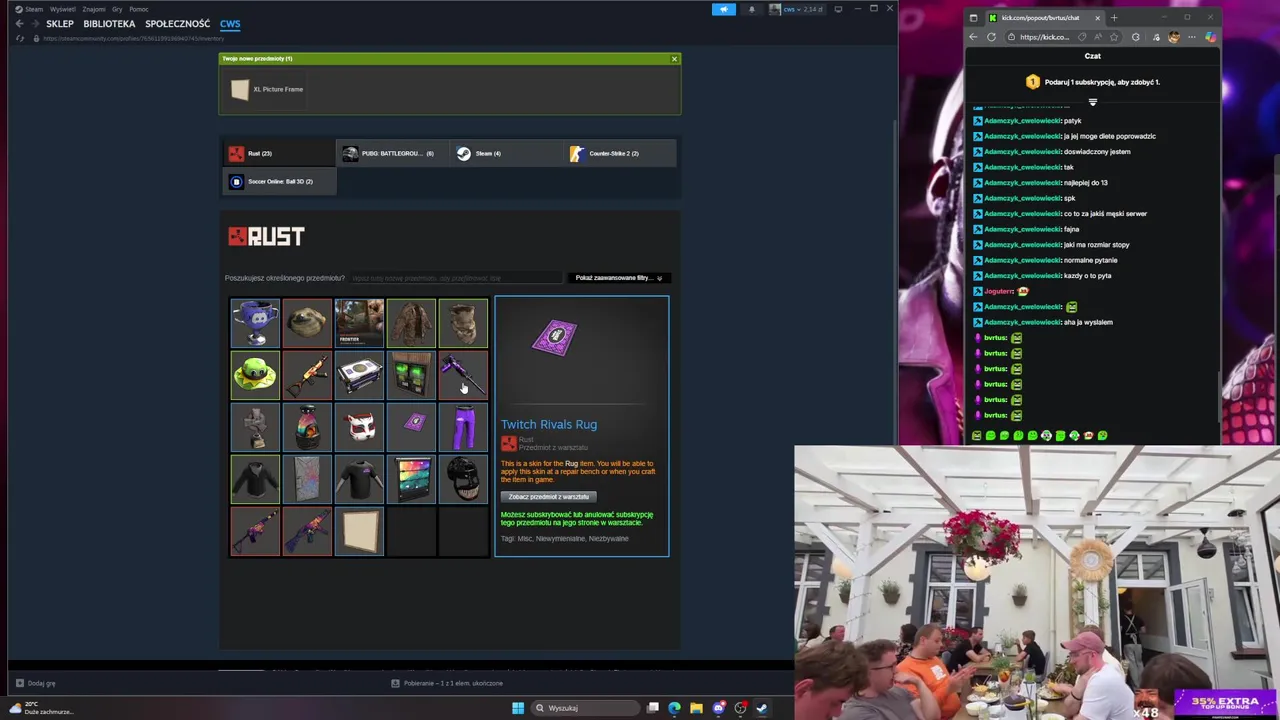
Task: Click the Twitch Rivals Rug title link
Action: pos(549,424)
